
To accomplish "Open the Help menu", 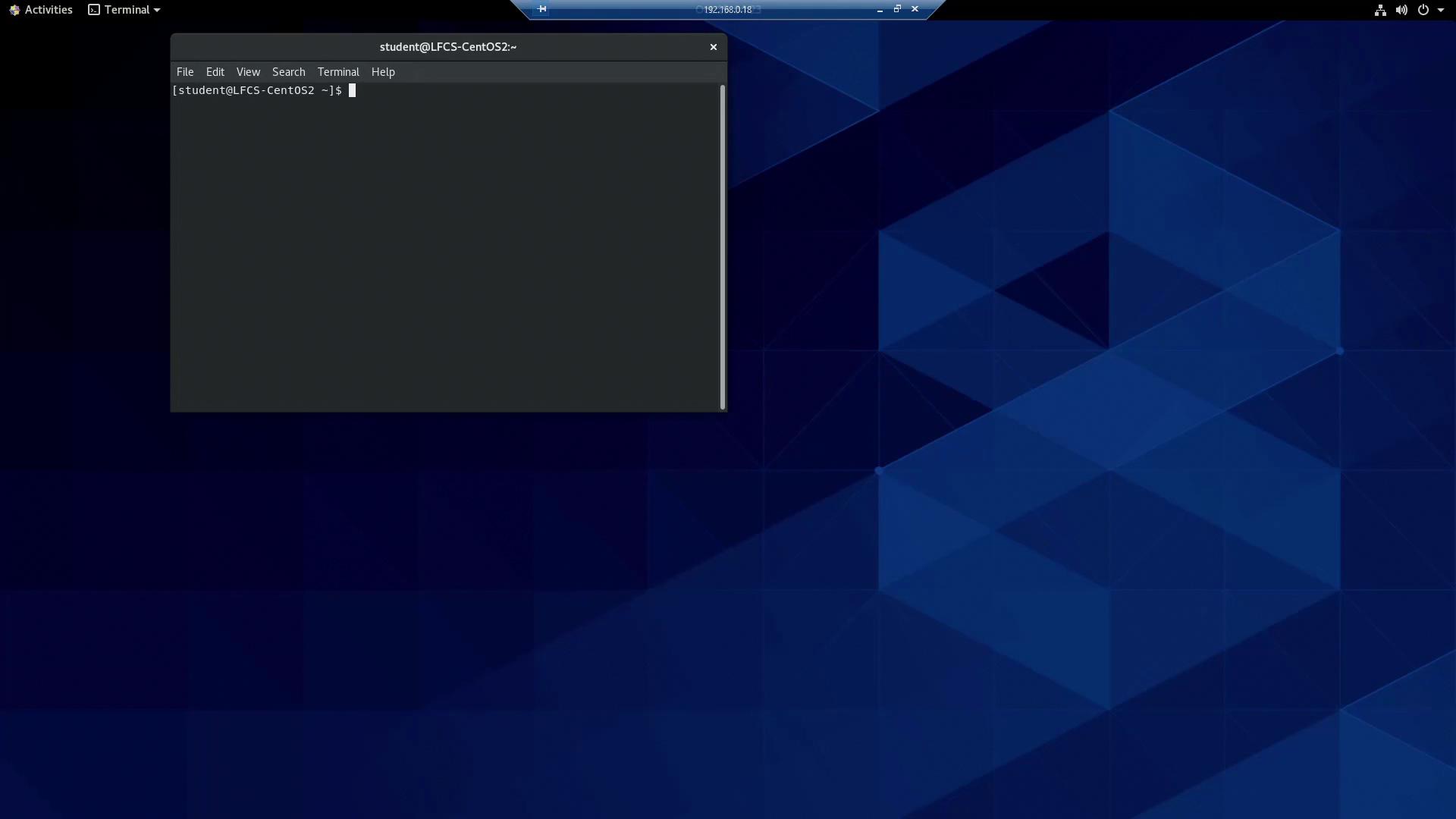I will point(383,72).
